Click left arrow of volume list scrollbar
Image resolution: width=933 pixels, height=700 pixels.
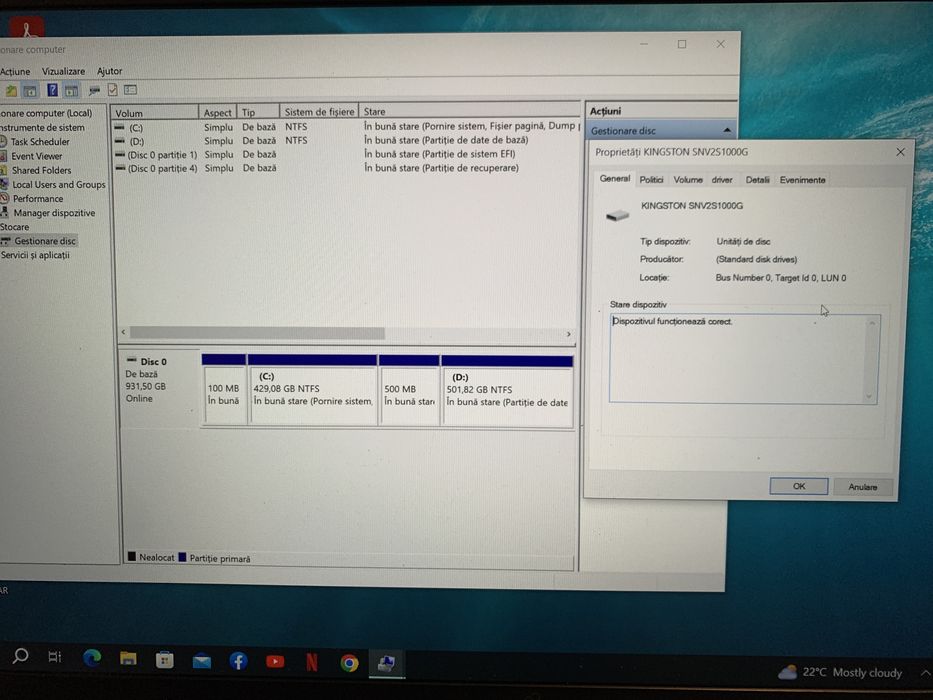coord(123,332)
